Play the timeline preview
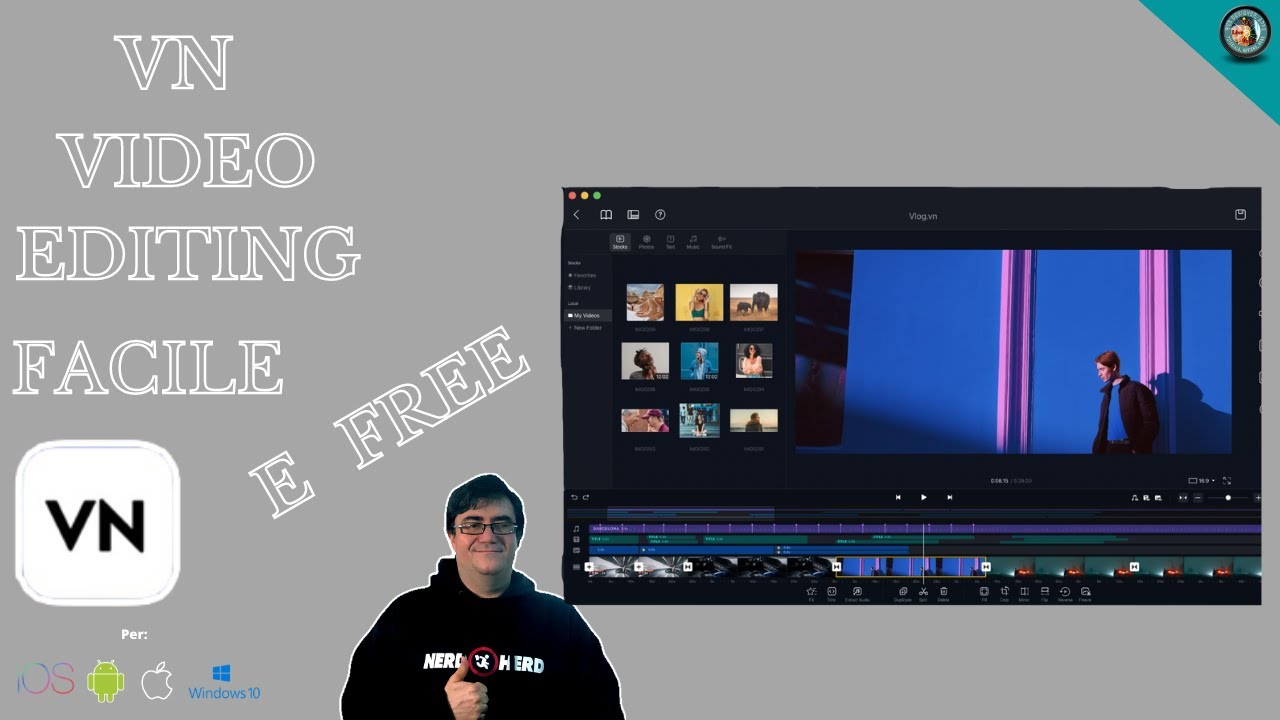This screenshot has height=720, width=1280. tap(924, 497)
